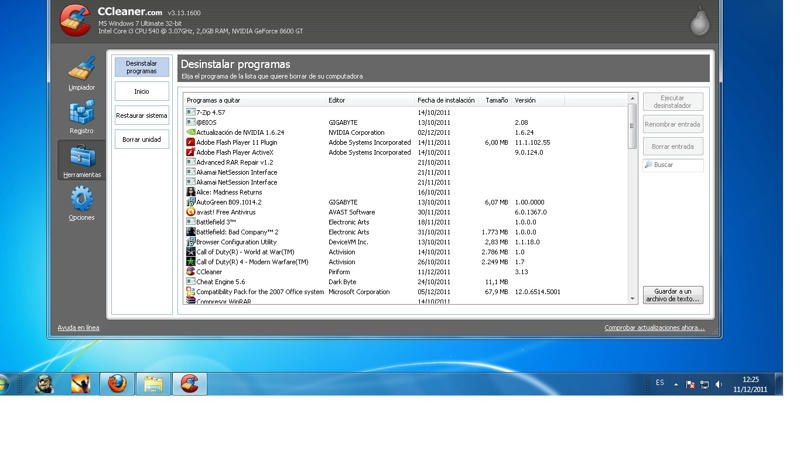Viewport: 800px width, 450px height.
Task: Open the Action Center flag tray icon
Action: [690, 384]
